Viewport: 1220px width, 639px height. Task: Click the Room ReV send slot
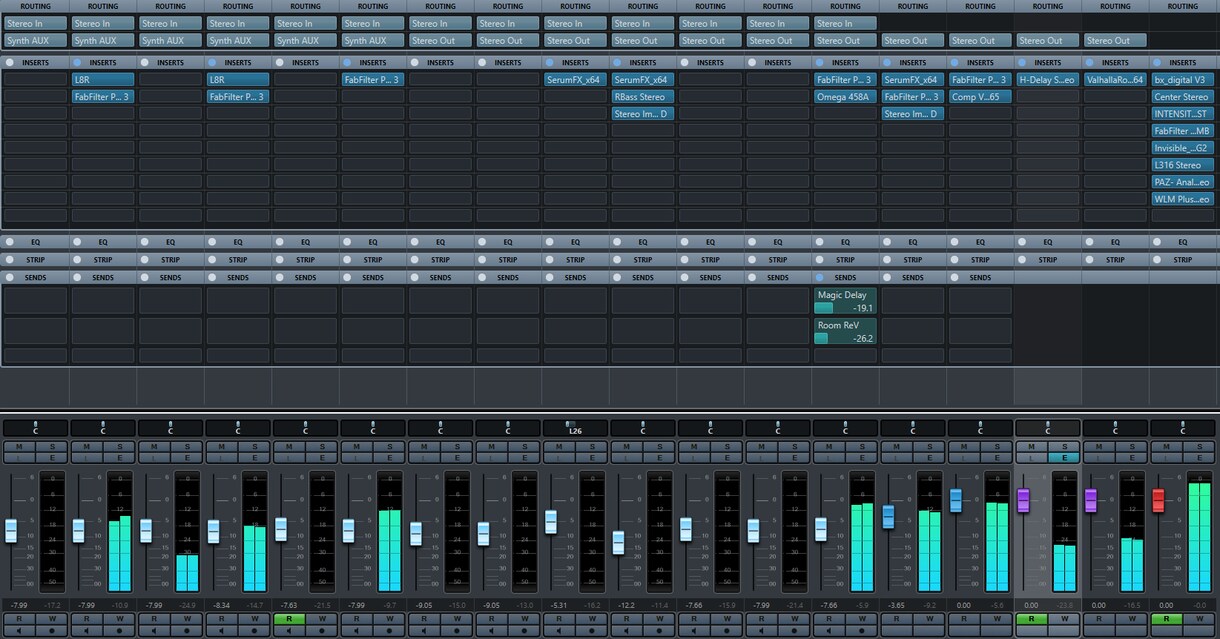[x=845, y=332]
